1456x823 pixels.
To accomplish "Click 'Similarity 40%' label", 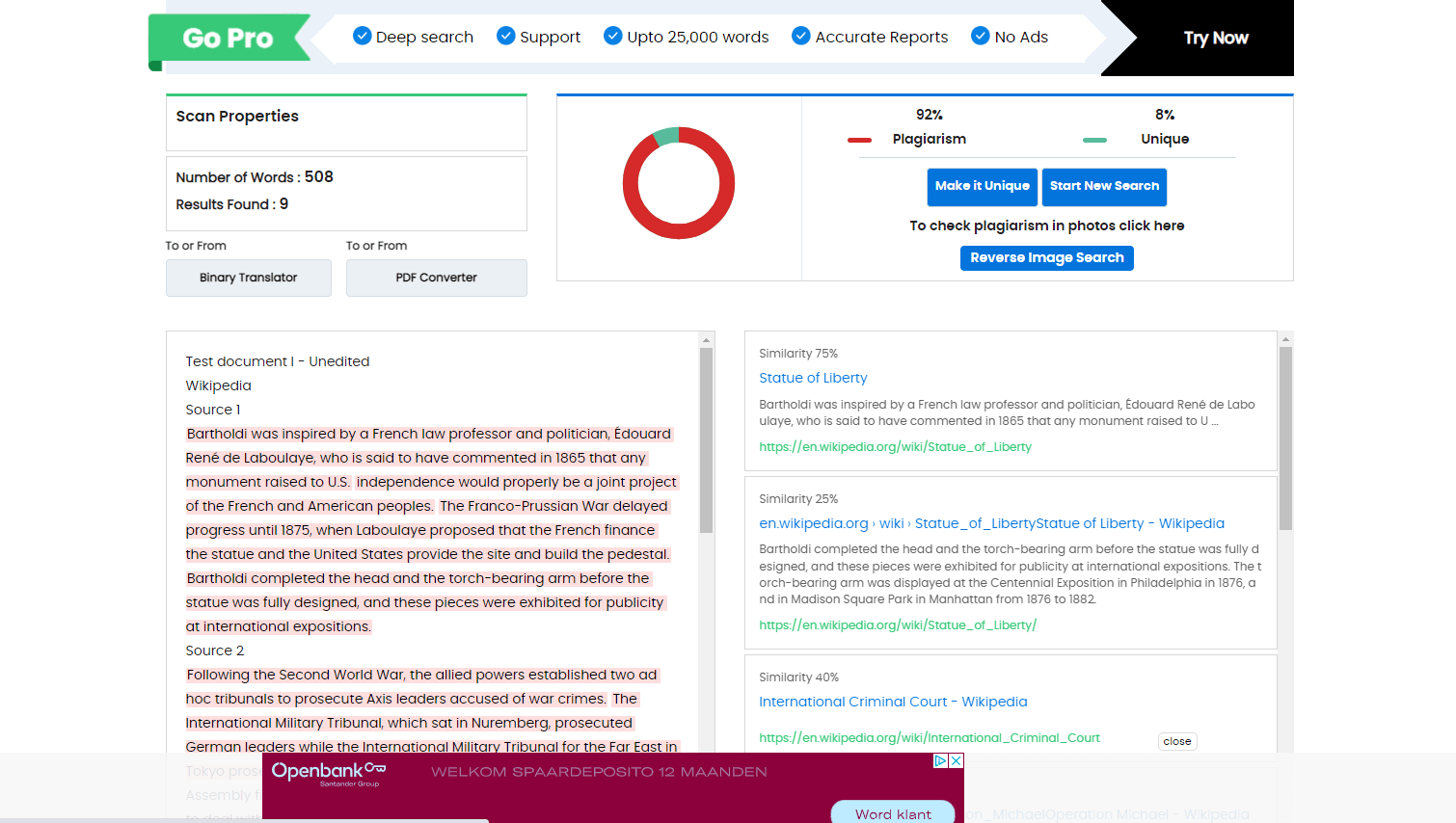I will [x=798, y=677].
